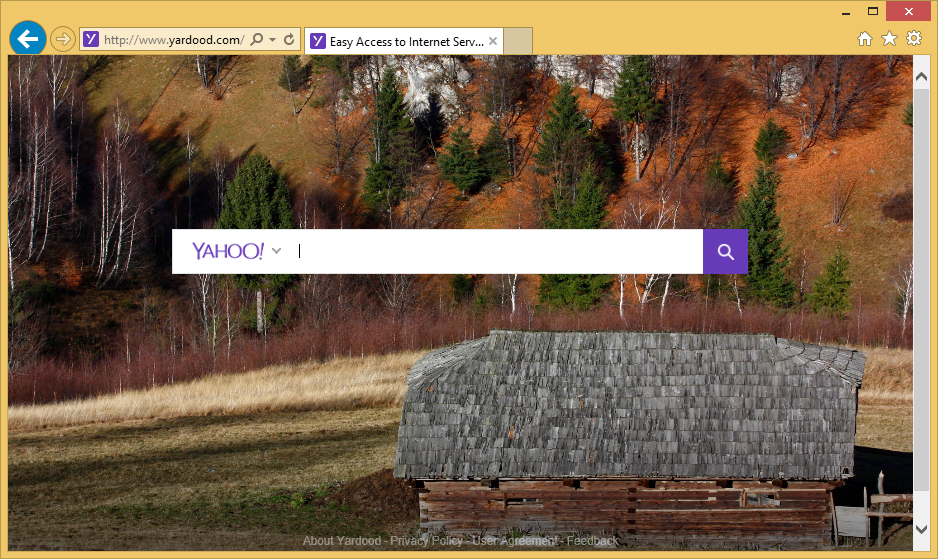Open the Tools gear menu

point(914,38)
